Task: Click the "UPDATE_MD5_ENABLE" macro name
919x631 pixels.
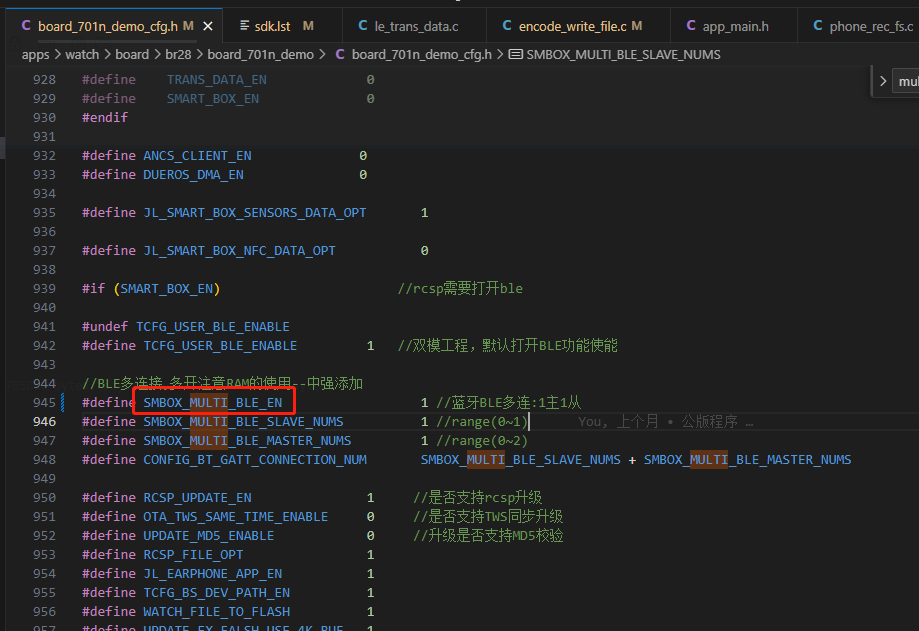Action: 209,536
